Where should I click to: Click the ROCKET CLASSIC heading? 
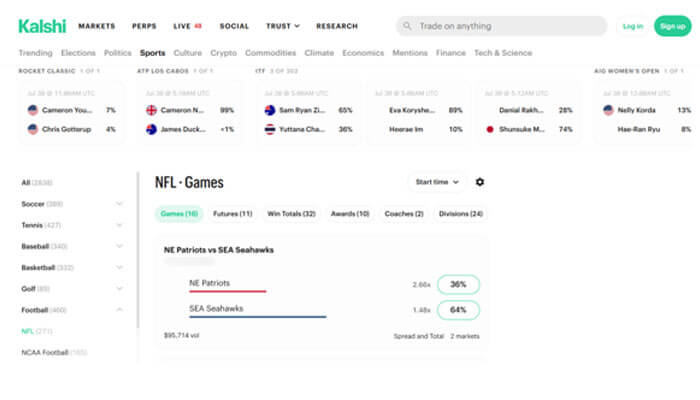(47, 71)
